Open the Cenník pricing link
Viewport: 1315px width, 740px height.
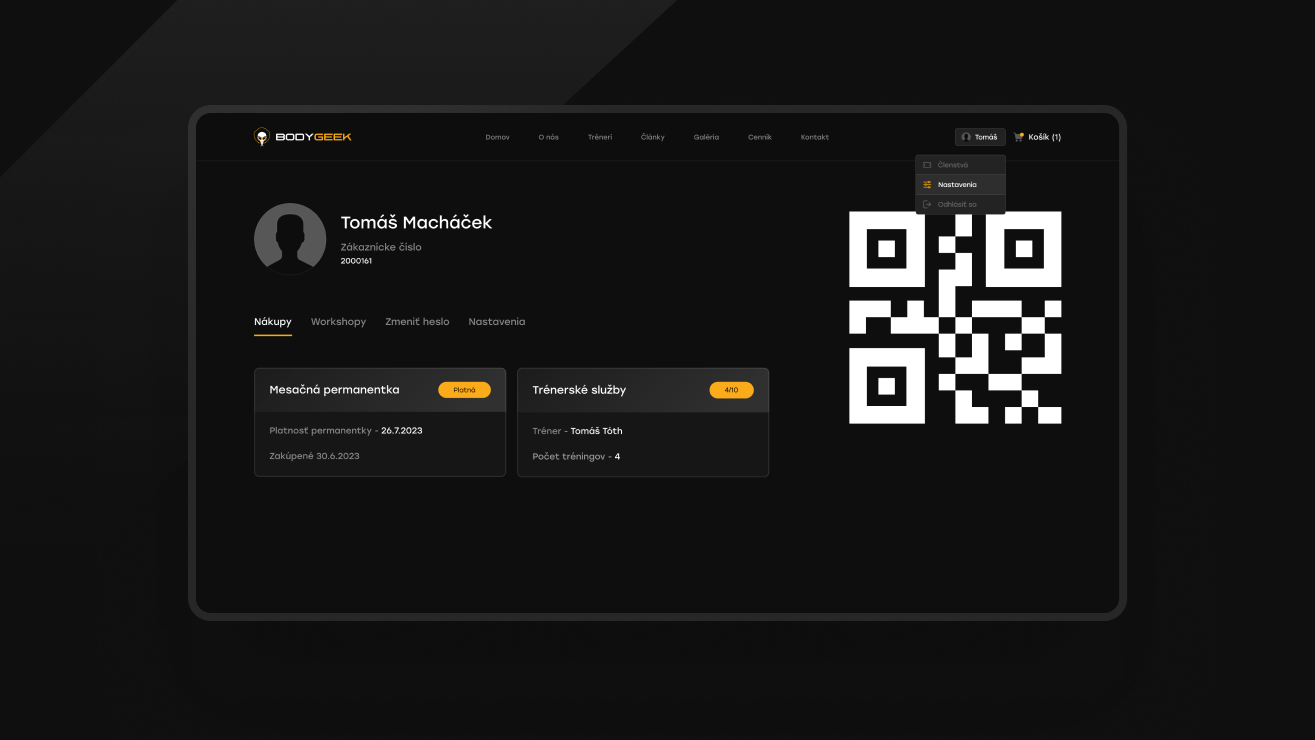760,137
